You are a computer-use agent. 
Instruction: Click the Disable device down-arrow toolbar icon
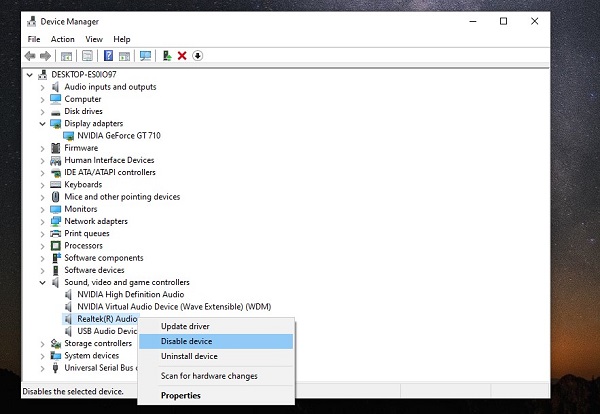(x=197, y=56)
